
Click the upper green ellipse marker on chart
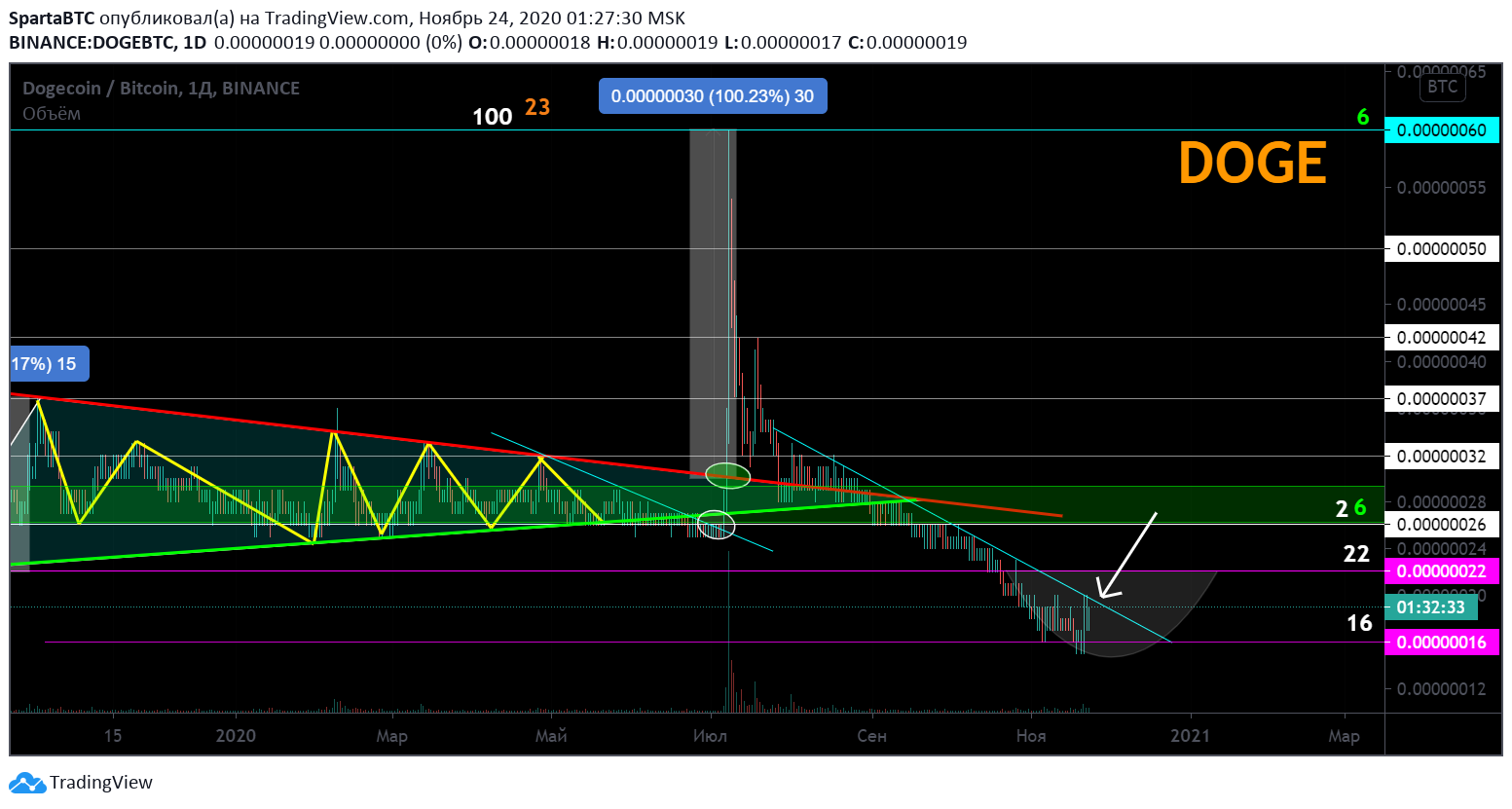(727, 476)
